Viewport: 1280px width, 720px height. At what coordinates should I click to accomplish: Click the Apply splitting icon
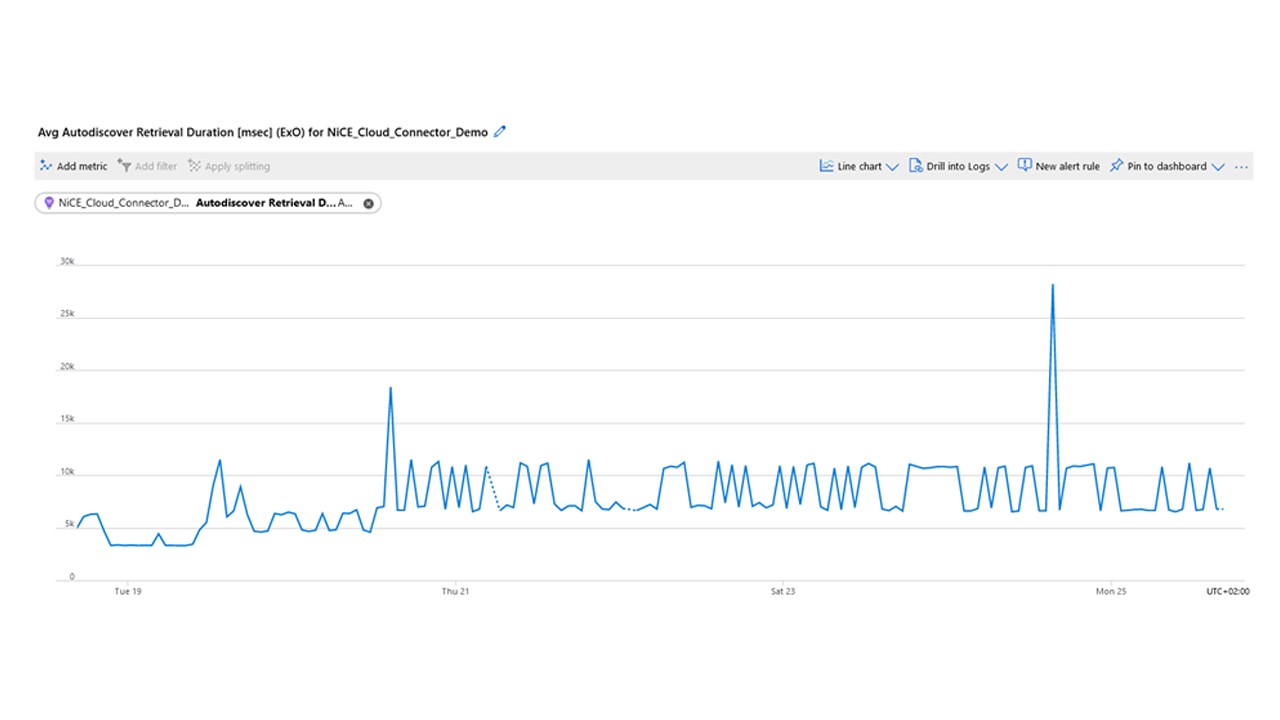click(194, 166)
